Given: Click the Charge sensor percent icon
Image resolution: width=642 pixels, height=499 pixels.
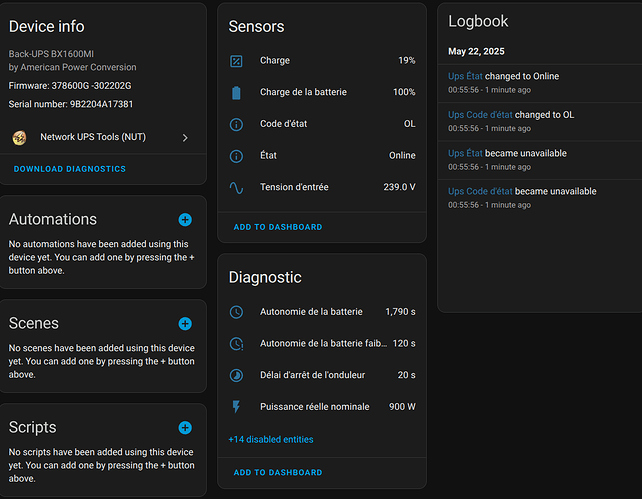Looking at the screenshot, I should [x=236, y=61].
